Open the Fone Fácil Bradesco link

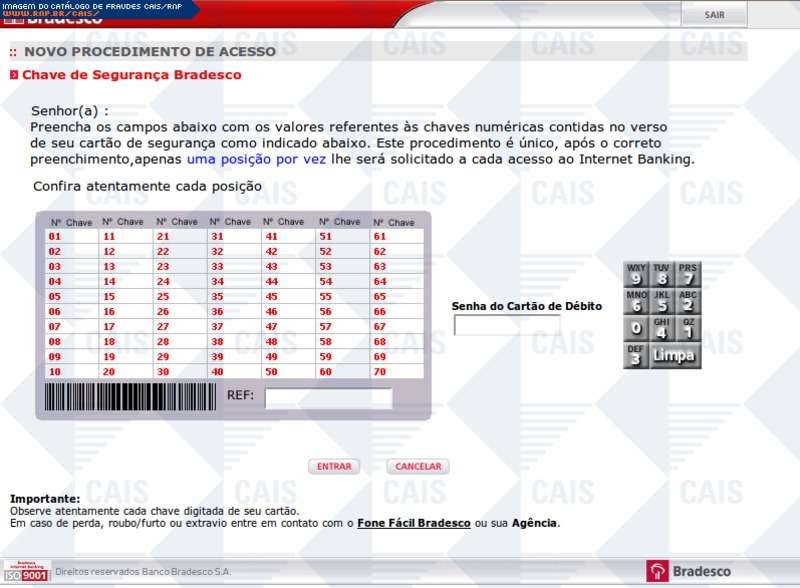click(x=413, y=523)
